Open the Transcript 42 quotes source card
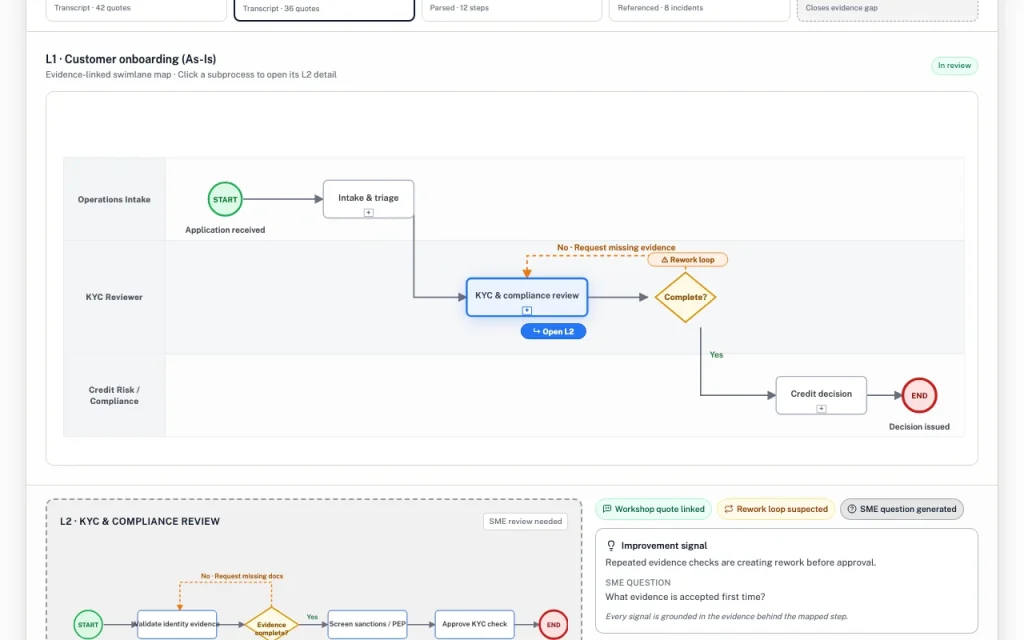 click(x=136, y=9)
